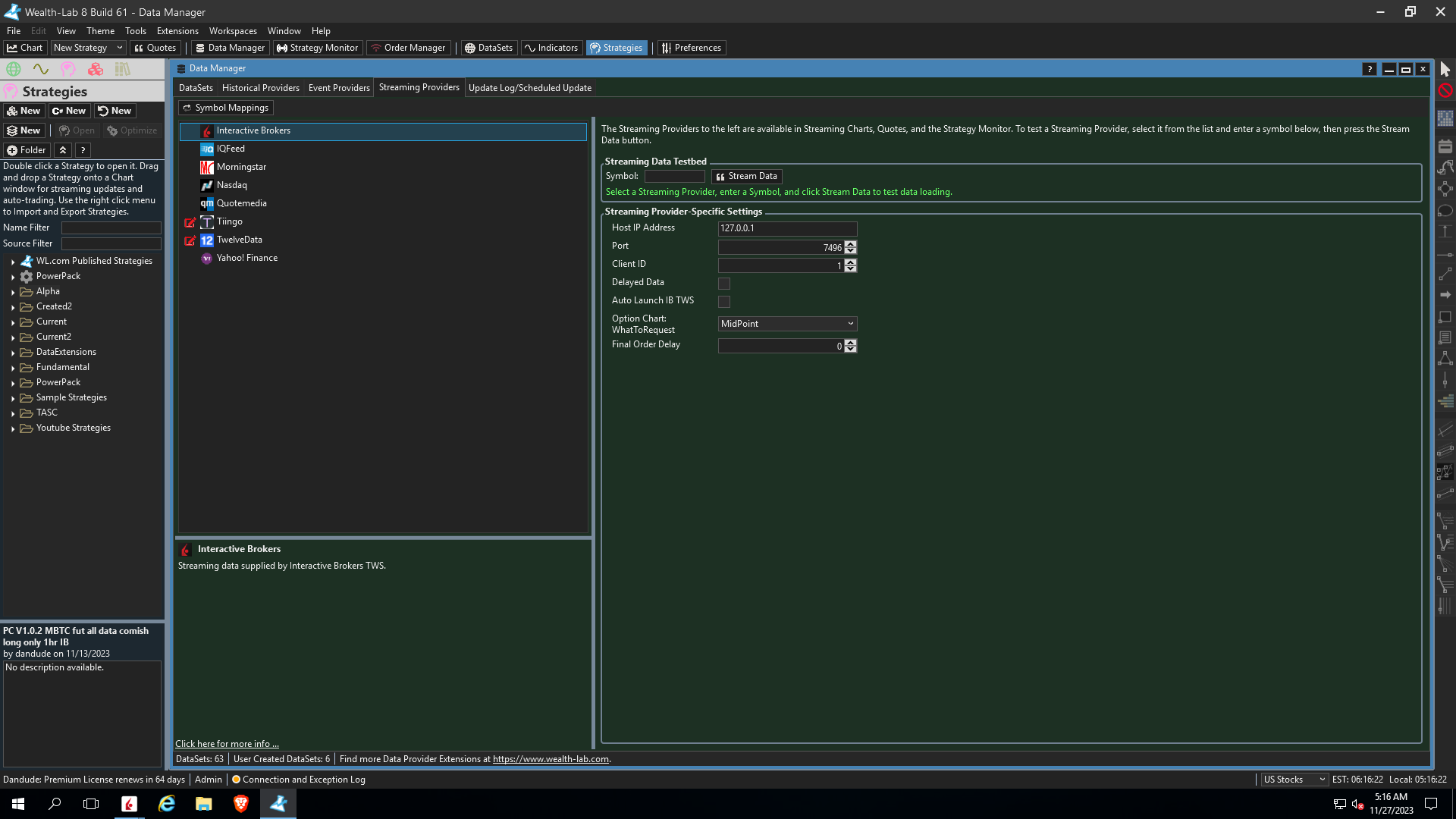Enable the Delayed Data checkbox
Viewport: 1456px width, 819px height.
(x=724, y=284)
